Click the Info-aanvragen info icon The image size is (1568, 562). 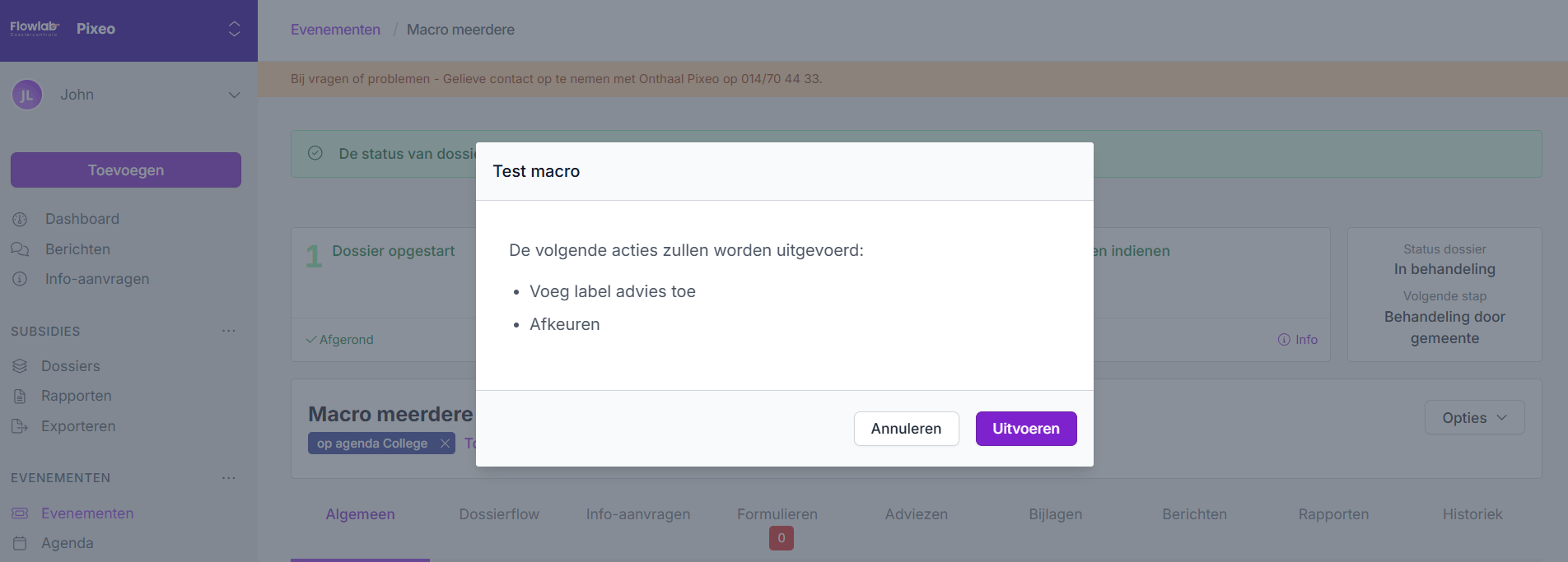(21, 280)
